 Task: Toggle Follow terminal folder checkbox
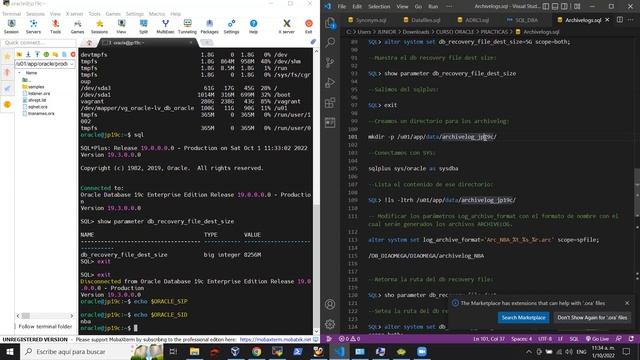click(x=16, y=327)
